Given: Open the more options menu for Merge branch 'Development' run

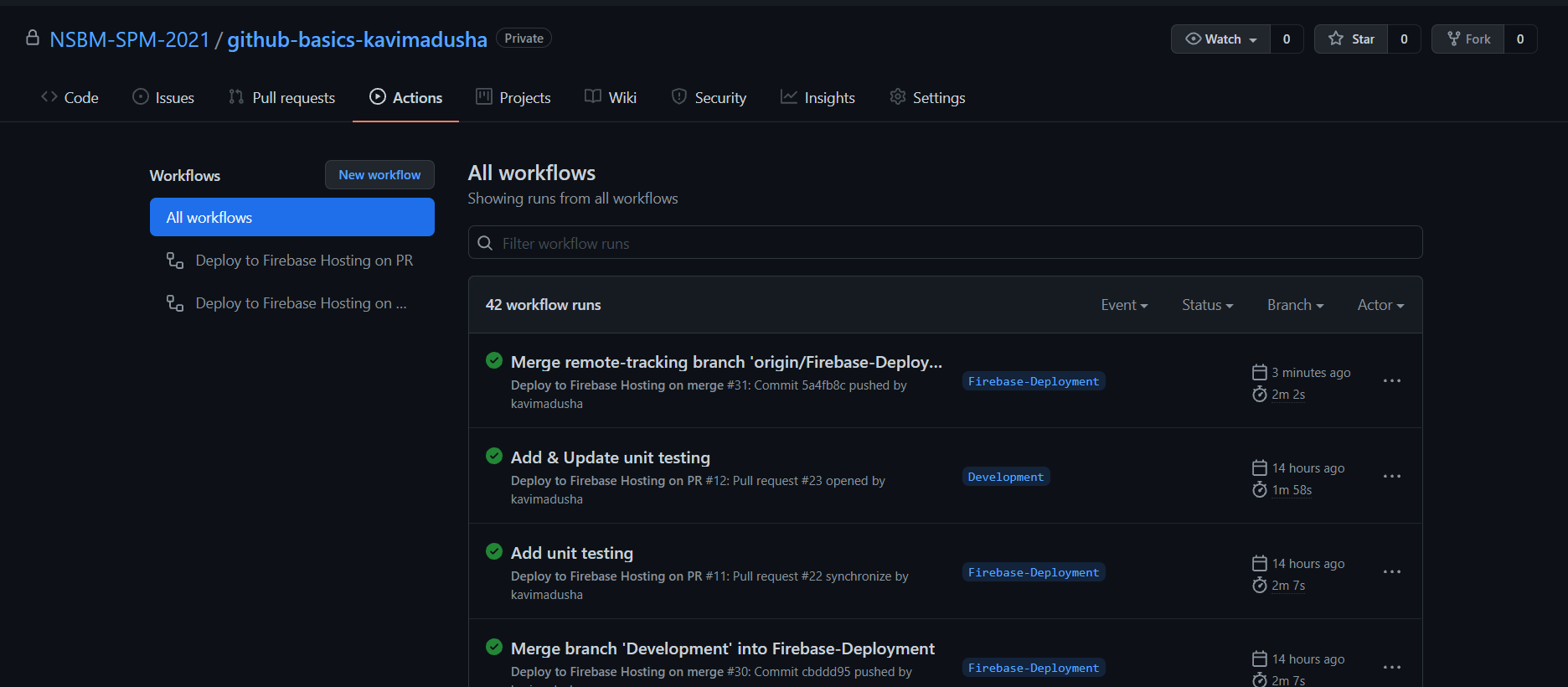Looking at the screenshot, I should (x=1392, y=668).
